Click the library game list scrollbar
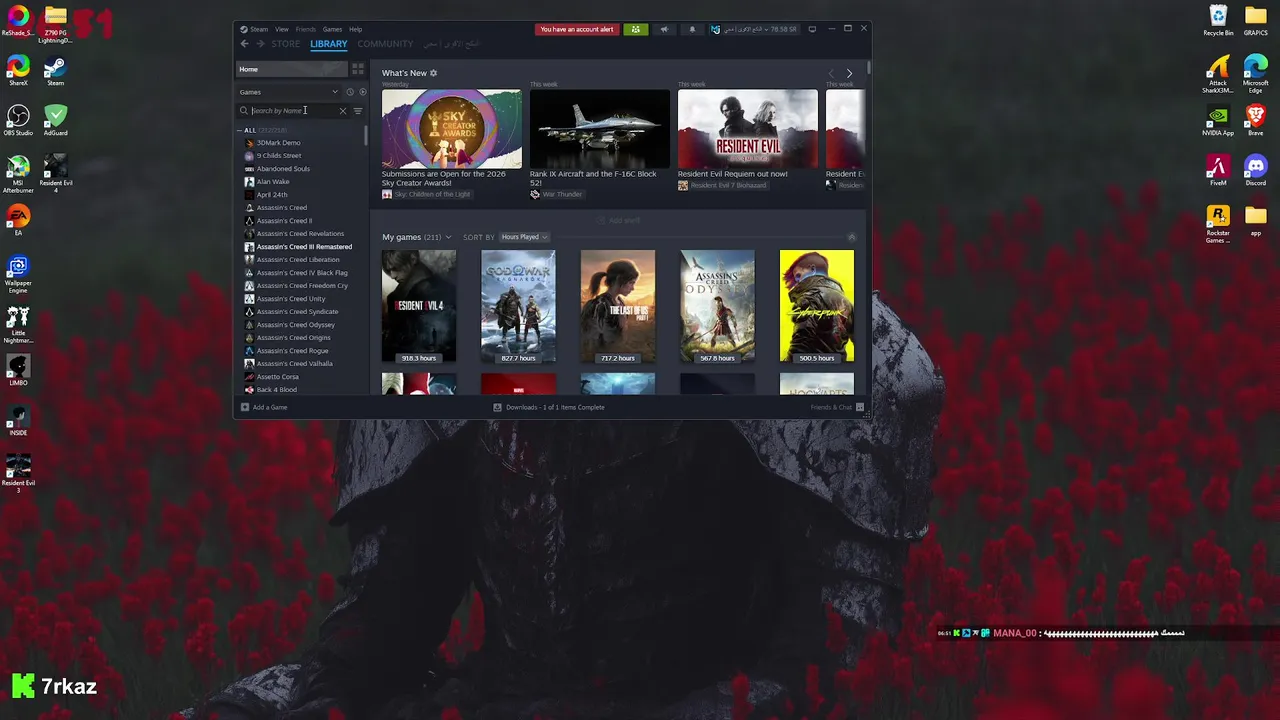 tap(366, 135)
